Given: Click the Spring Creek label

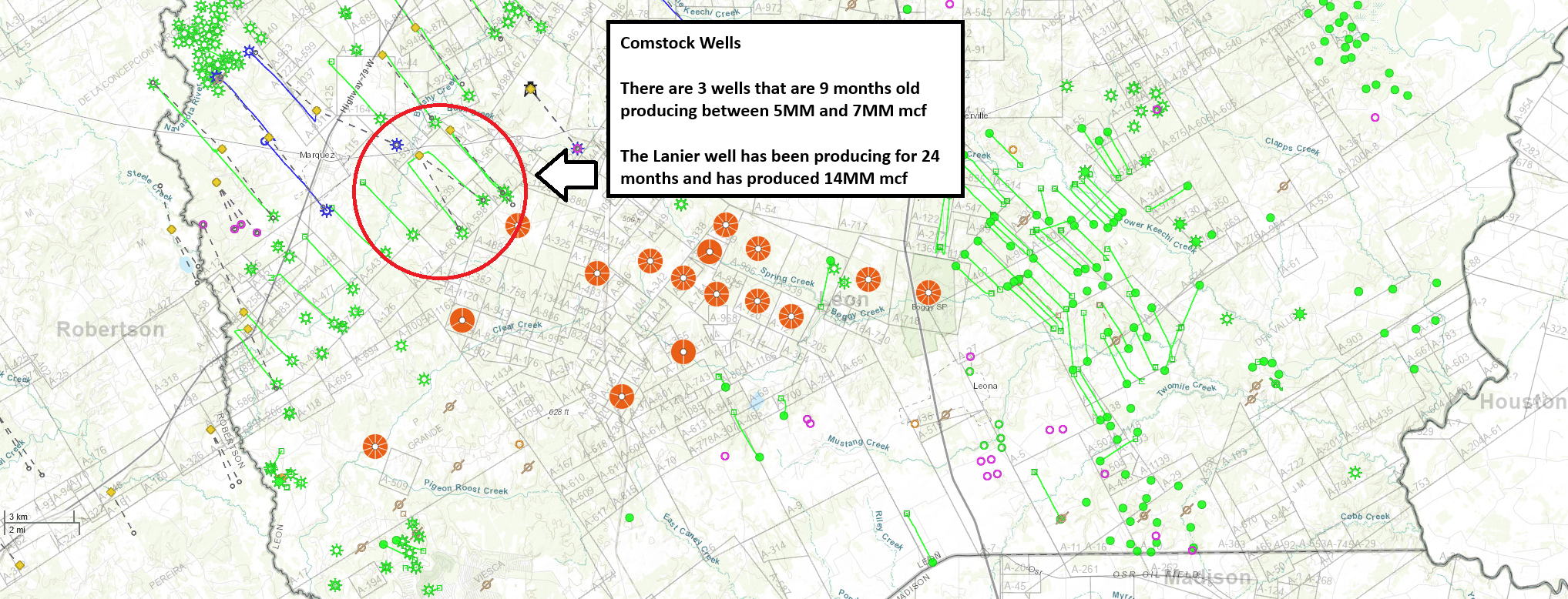Looking at the screenshot, I should [787, 277].
